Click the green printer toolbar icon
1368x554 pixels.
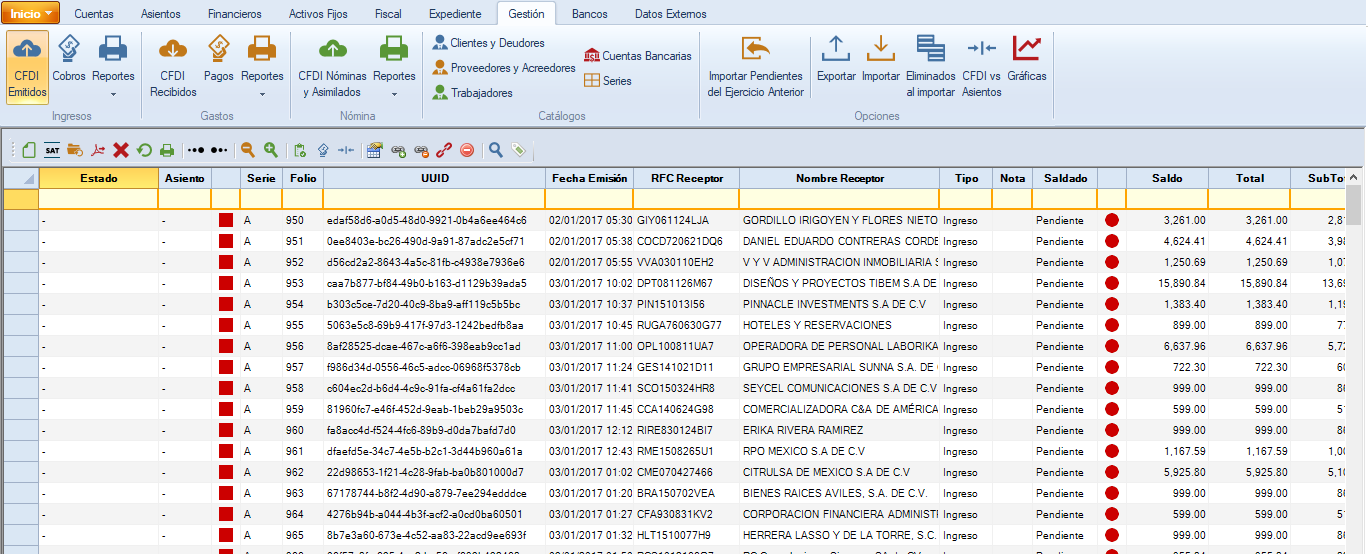[167, 150]
